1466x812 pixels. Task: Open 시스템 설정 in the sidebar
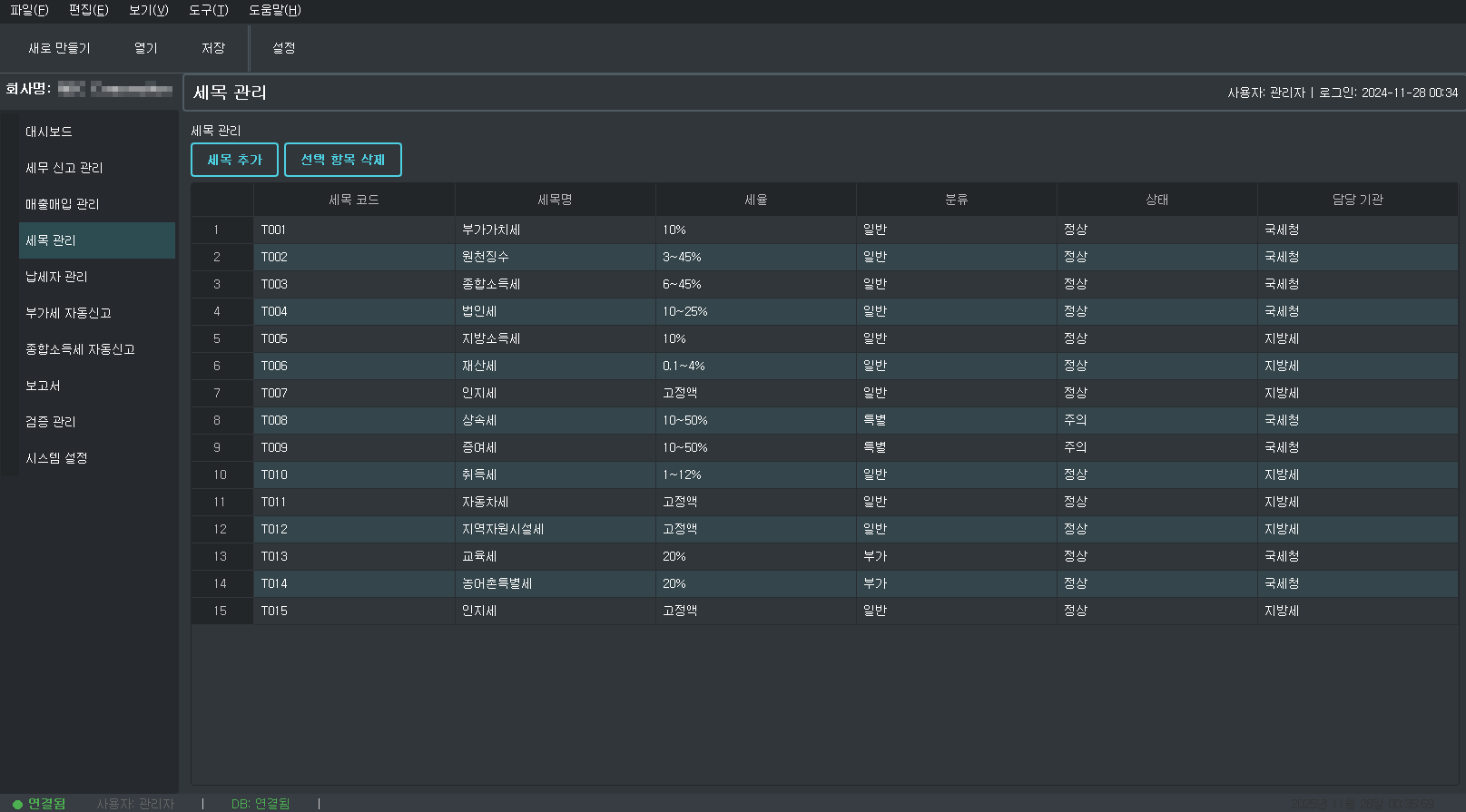(56, 458)
